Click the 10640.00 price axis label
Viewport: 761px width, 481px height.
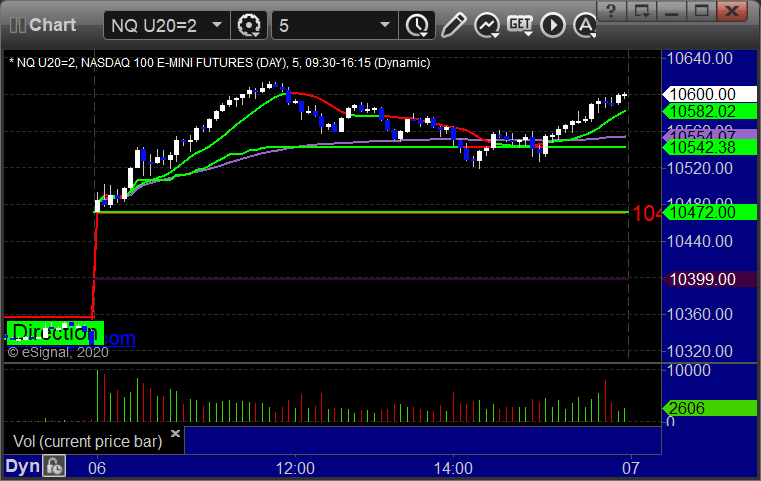point(700,59)
